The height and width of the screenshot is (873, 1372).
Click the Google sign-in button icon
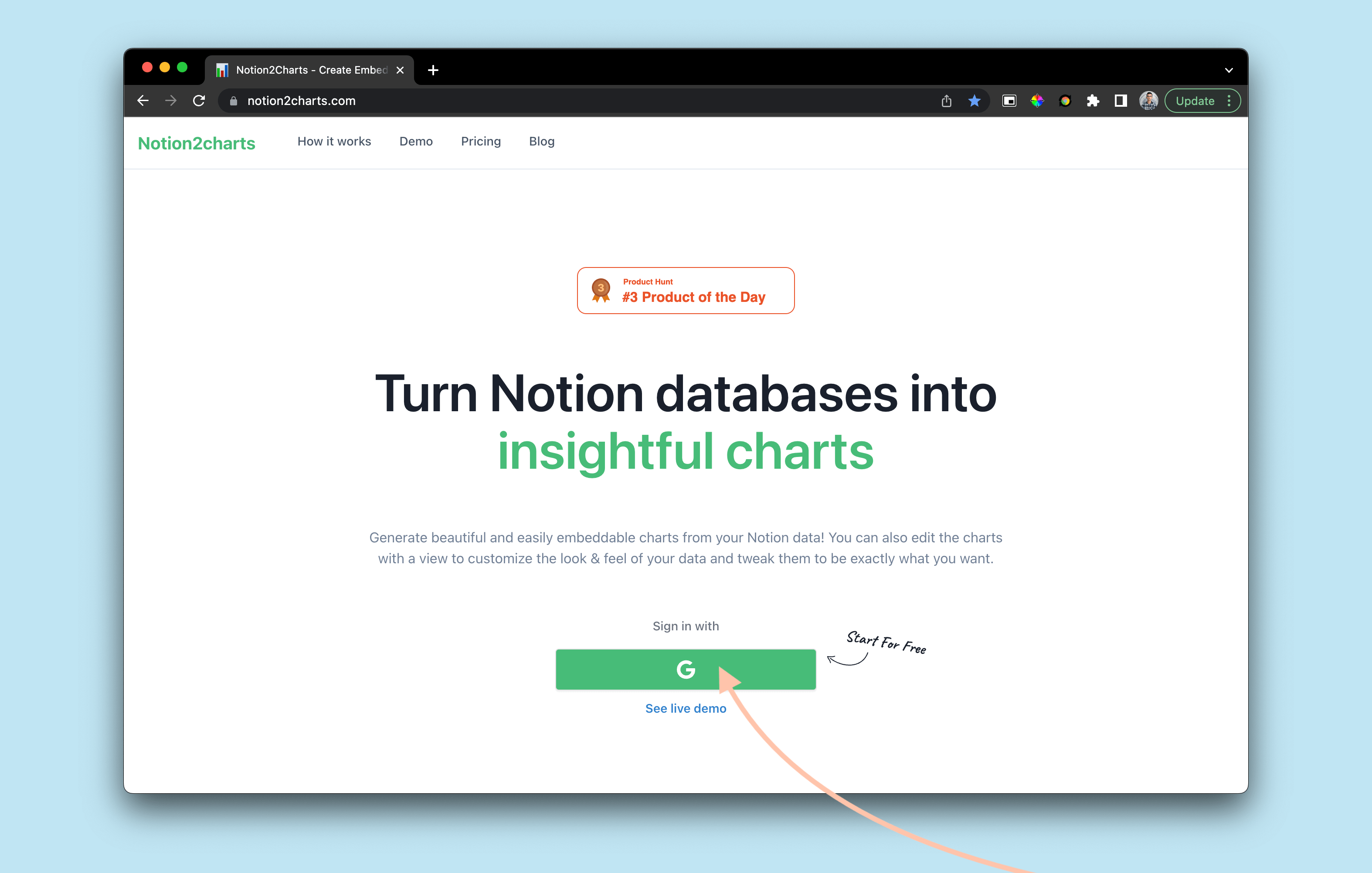(685, 669)
